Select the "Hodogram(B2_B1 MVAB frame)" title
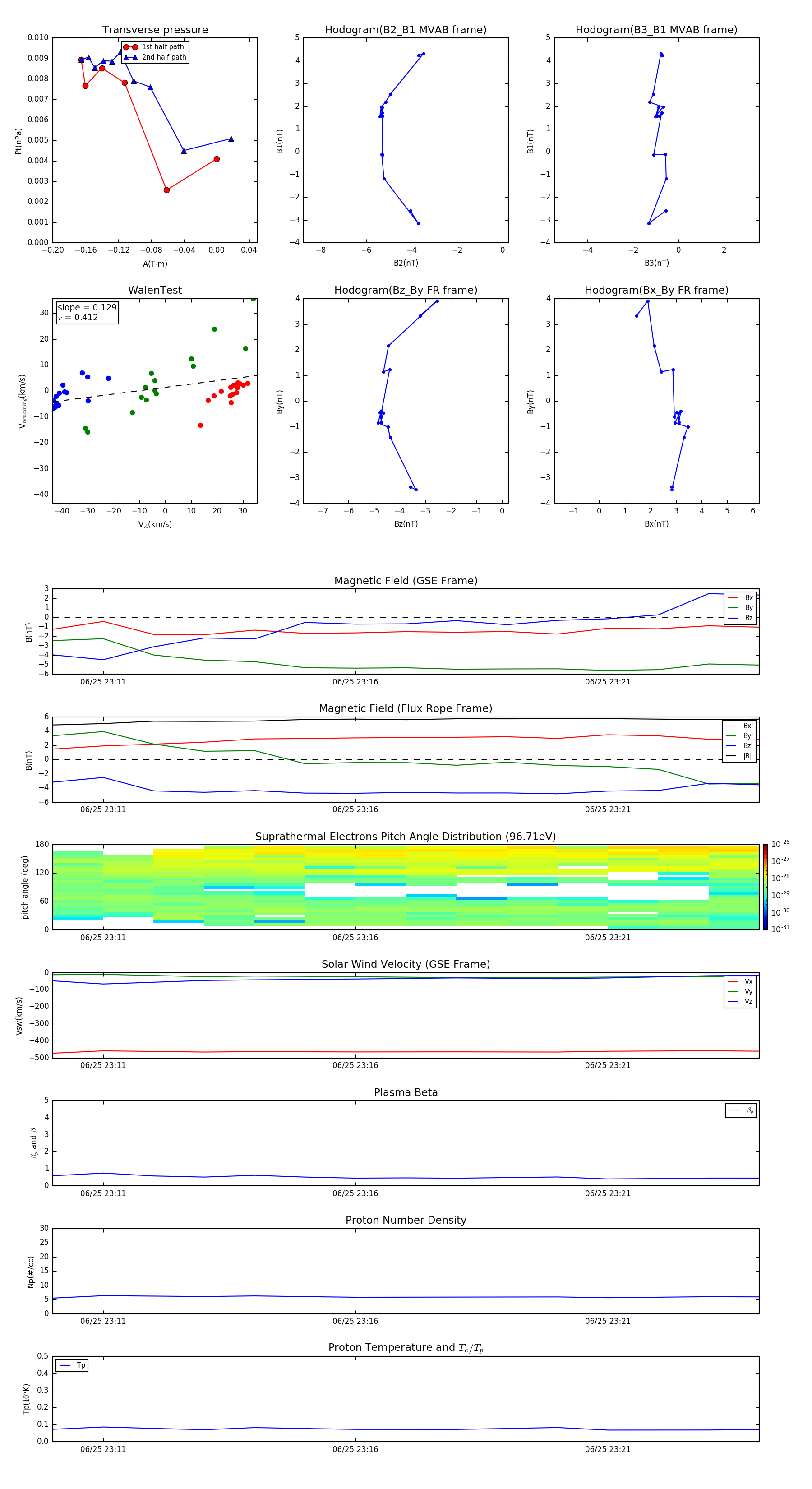This screenshot has width=812, height=1489. [x=406, y=30]
